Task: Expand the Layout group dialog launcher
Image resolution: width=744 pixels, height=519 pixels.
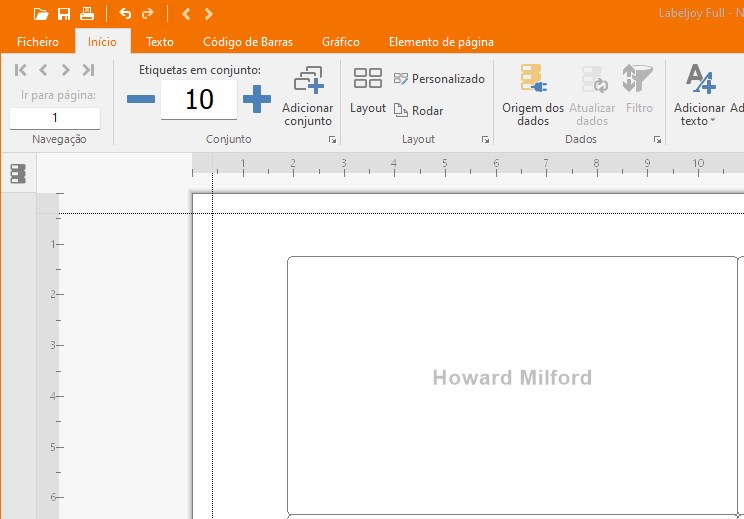Action: [485, 139]
